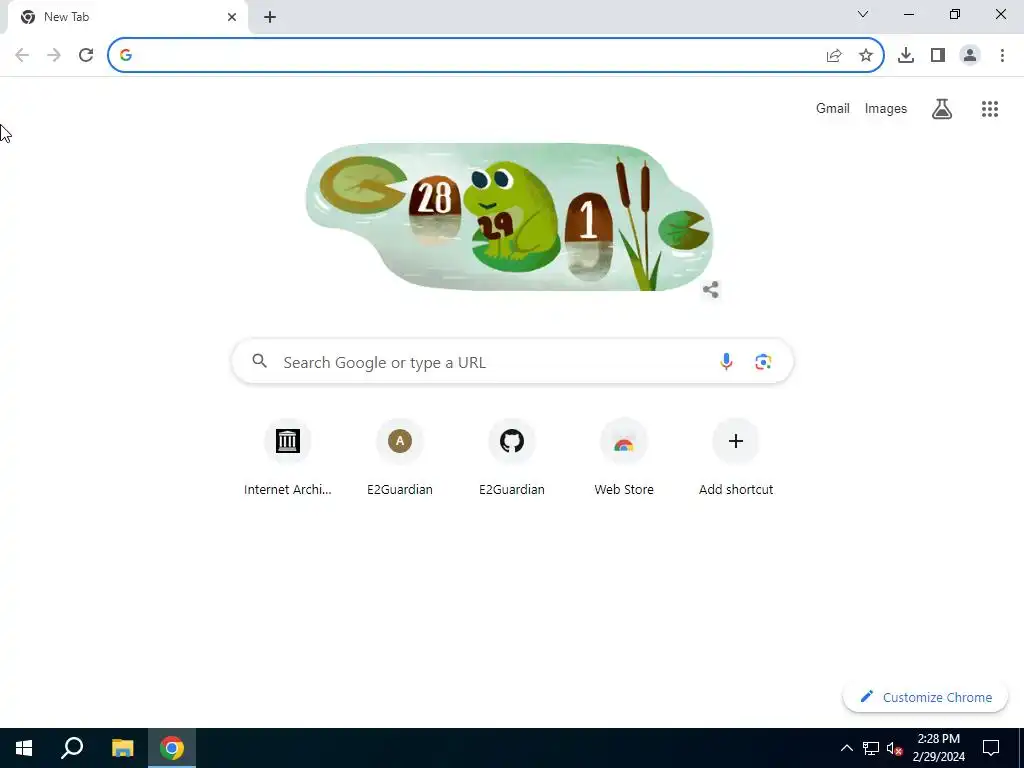Image resolution: width=1024 pixels, height=768 pixels.
Task: Click the Add shortcut tile
Action: tap(736, 457)
